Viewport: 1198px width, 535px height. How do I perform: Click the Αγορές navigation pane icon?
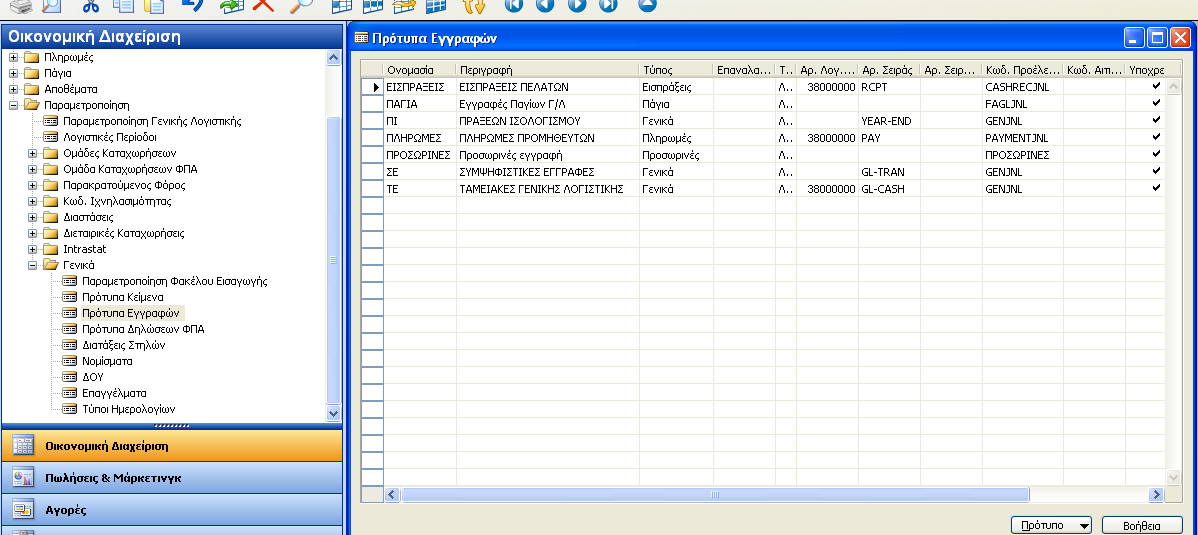(23, 509)
